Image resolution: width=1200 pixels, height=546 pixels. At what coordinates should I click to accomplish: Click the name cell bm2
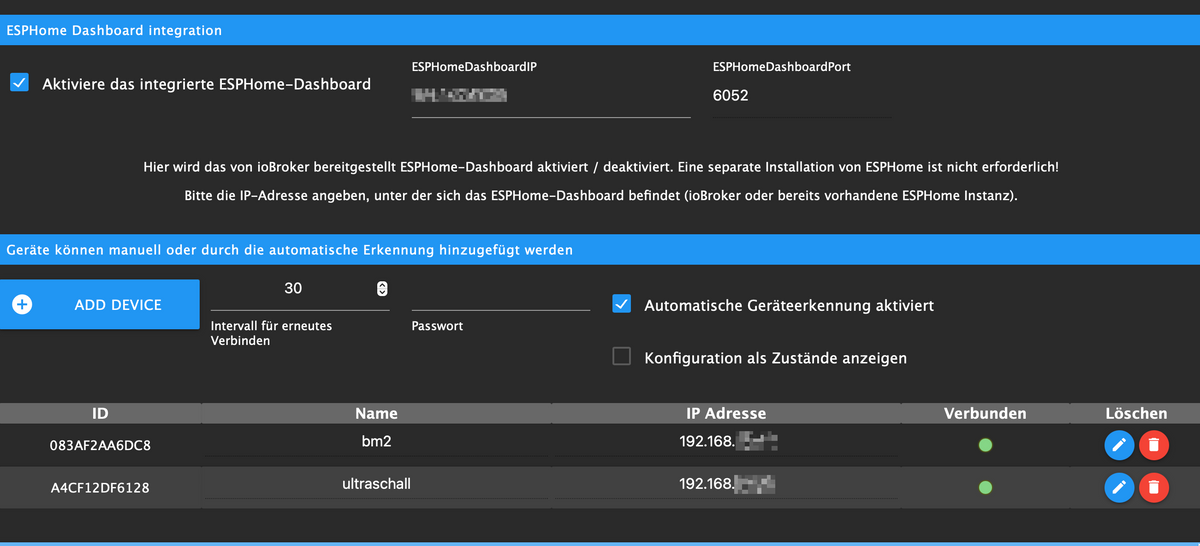(377, 441)
